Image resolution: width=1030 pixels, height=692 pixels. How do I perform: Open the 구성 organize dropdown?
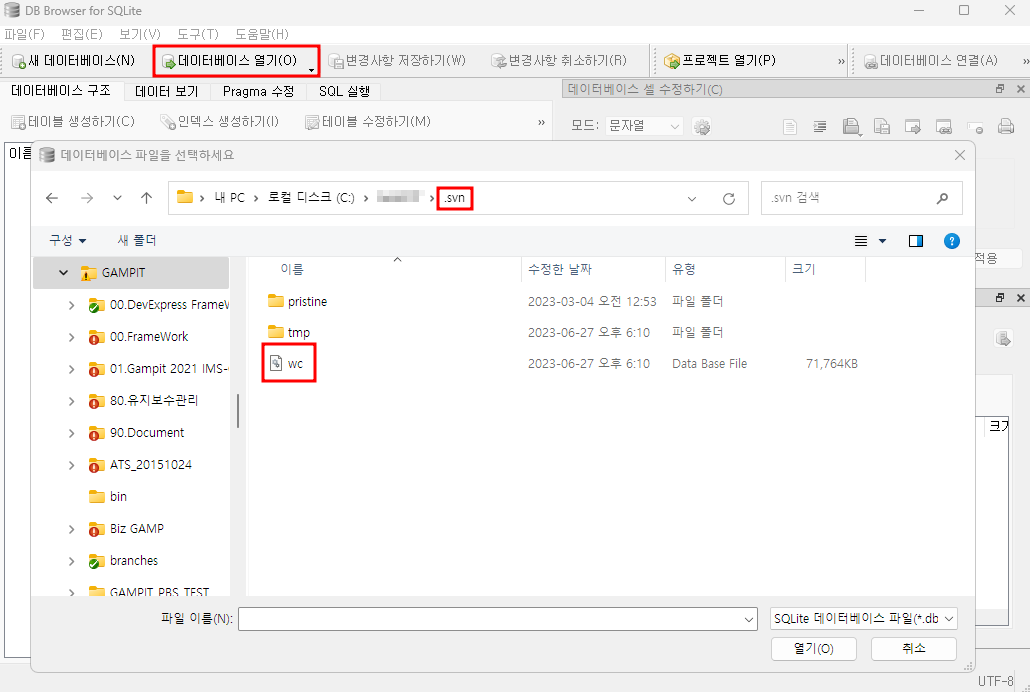tap(68, 241)
